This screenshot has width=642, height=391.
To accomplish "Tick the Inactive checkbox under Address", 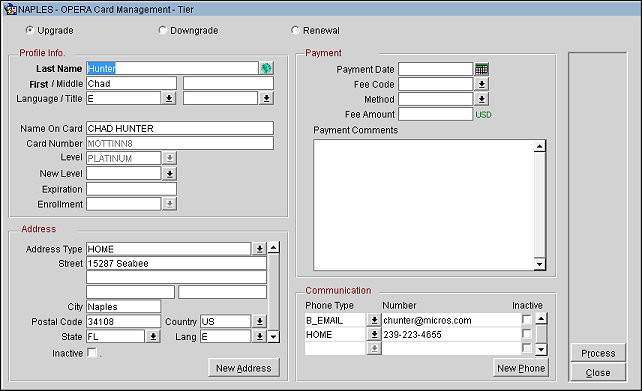I will click(92, 352).
